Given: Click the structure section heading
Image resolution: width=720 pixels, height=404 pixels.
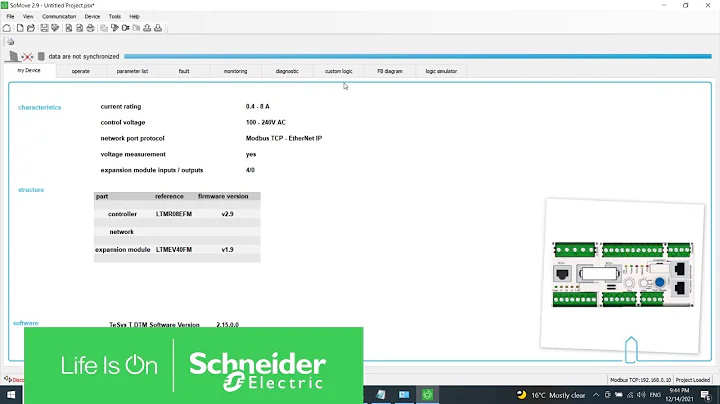Looking at the screenshot, I should coord(31,190).
